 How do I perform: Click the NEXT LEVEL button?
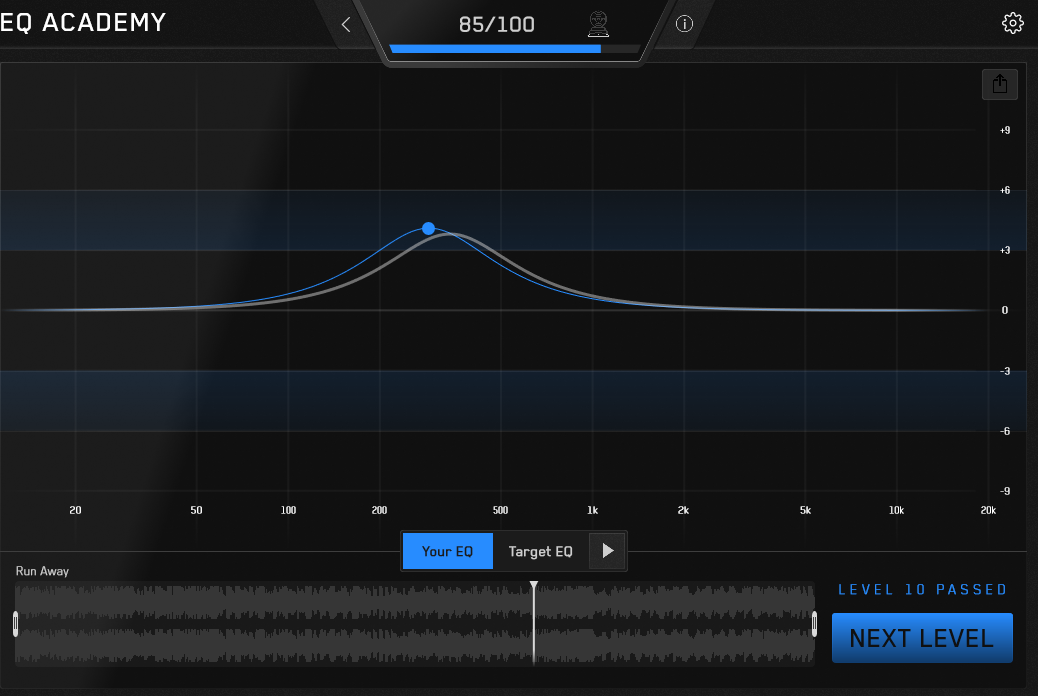pyautogui.click(x=921, y=638)
